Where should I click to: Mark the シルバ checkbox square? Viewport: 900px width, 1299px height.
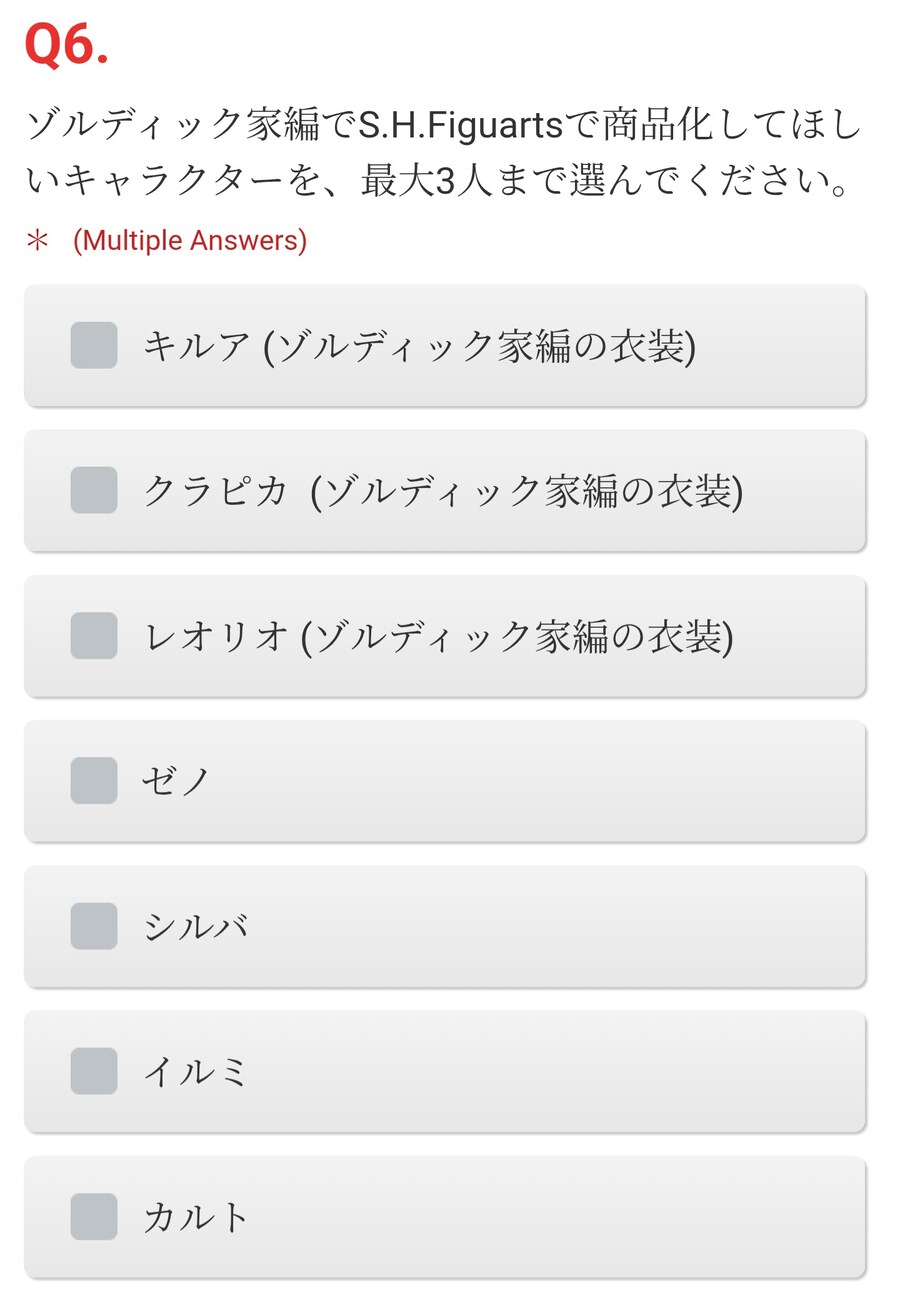[x=94, y=926]
